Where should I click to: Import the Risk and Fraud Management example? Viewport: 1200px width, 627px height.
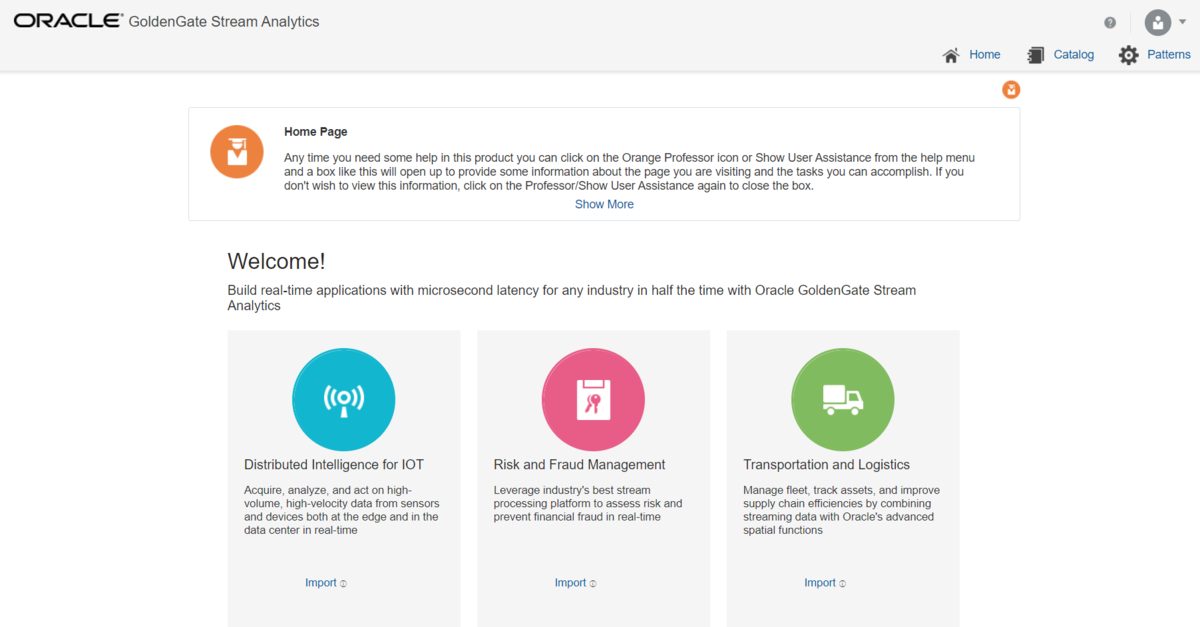point(570,583)
